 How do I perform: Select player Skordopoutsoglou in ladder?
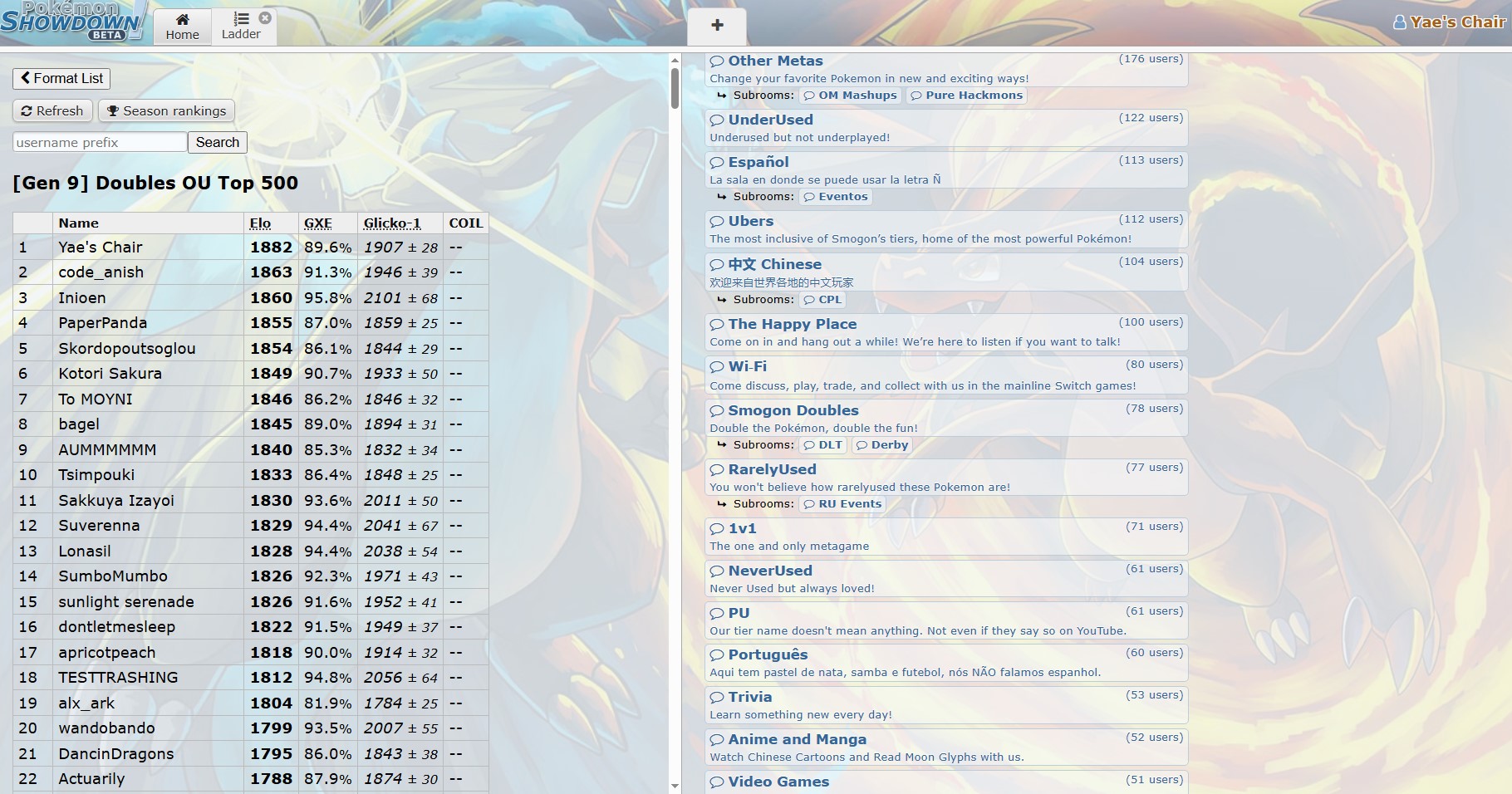127,348
